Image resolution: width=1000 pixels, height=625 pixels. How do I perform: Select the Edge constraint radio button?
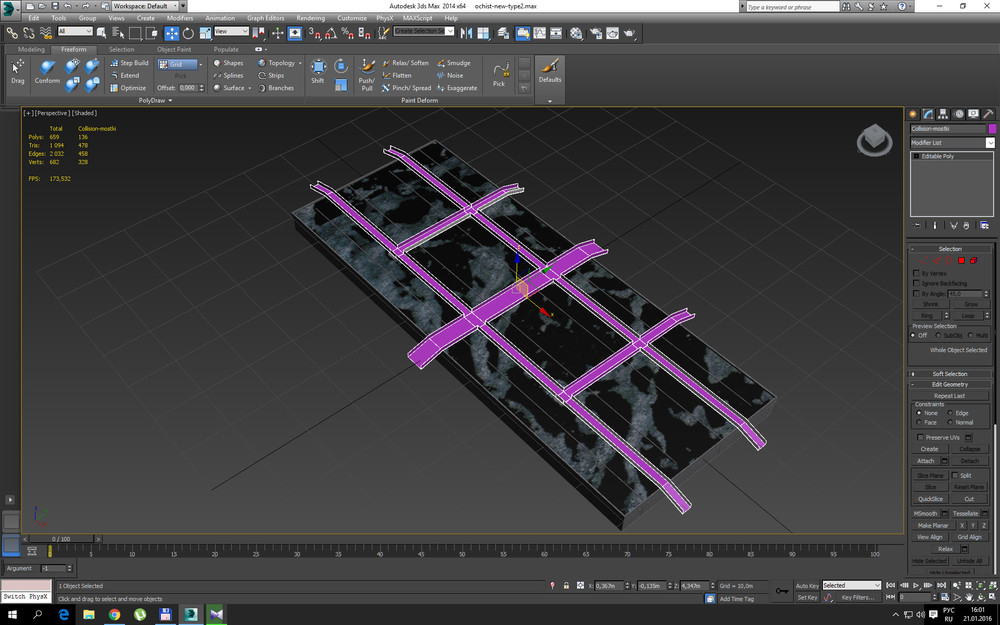948,413
